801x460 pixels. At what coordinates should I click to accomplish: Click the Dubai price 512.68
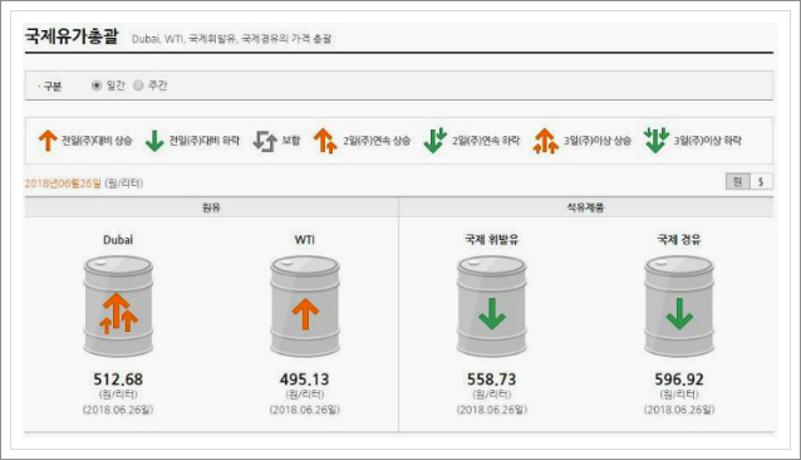coord(118,379)
